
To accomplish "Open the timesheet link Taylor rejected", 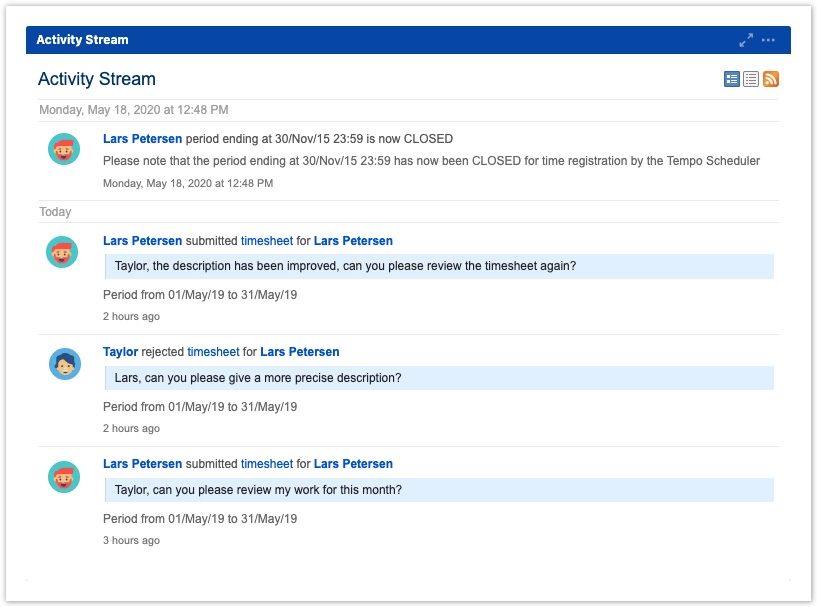I will click(x=213, y=352).
